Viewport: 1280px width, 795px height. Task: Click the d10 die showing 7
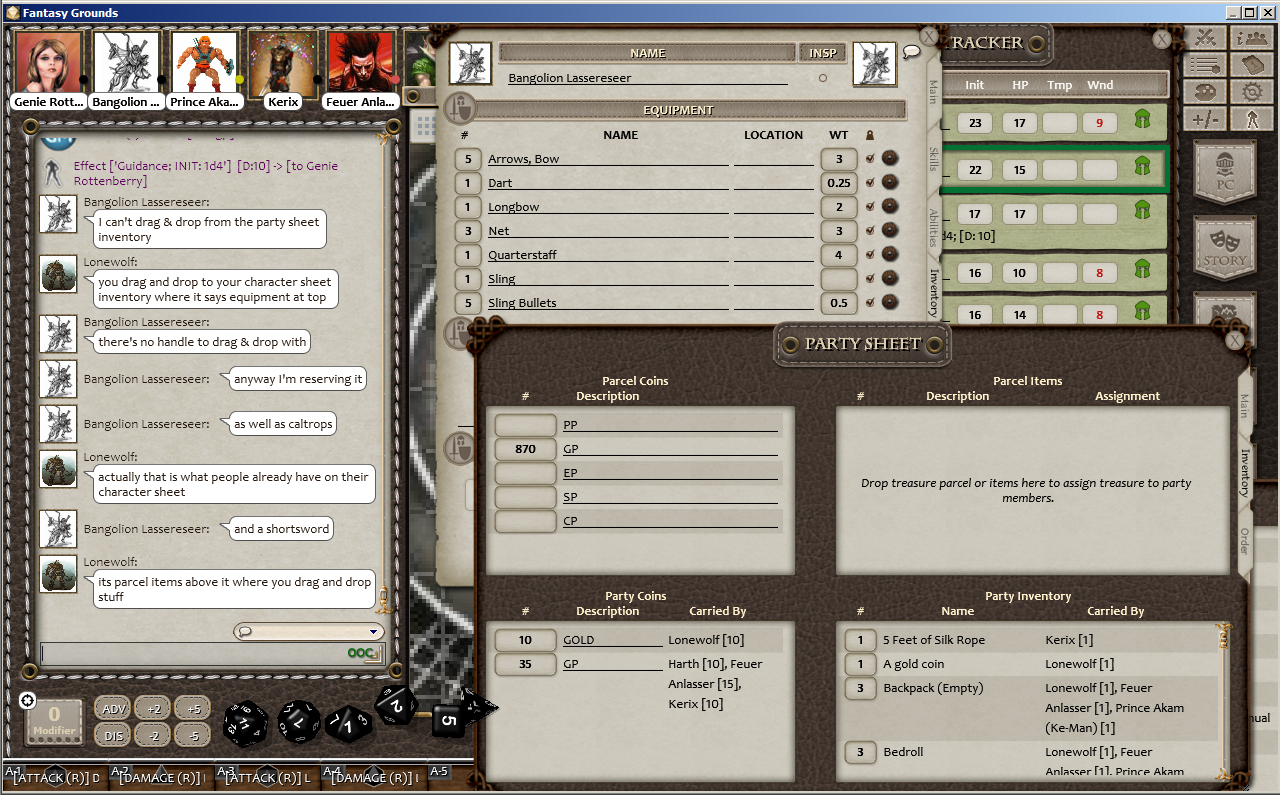click(299, 721)
